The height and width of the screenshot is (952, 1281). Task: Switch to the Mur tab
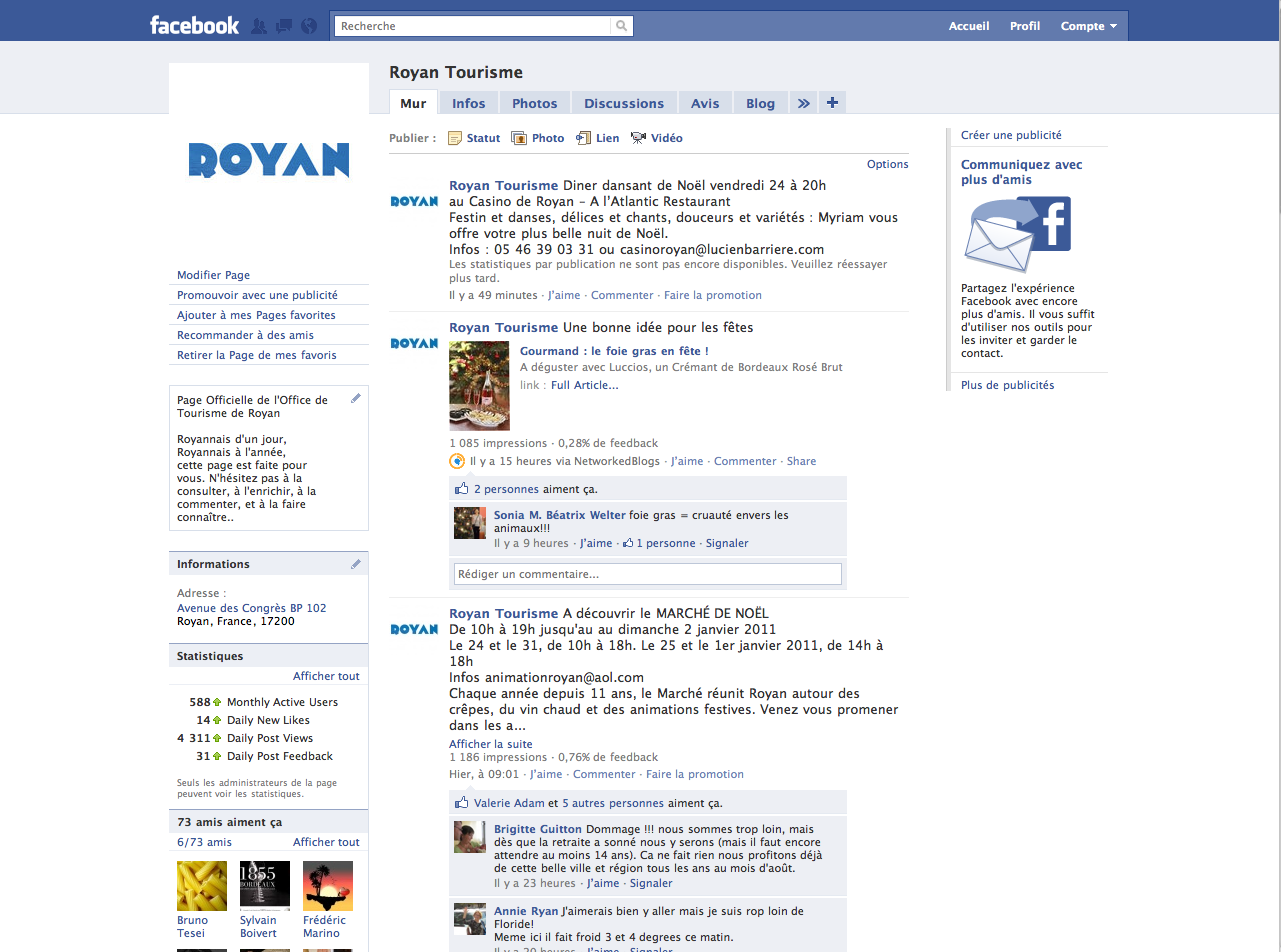tap(413, 102)
